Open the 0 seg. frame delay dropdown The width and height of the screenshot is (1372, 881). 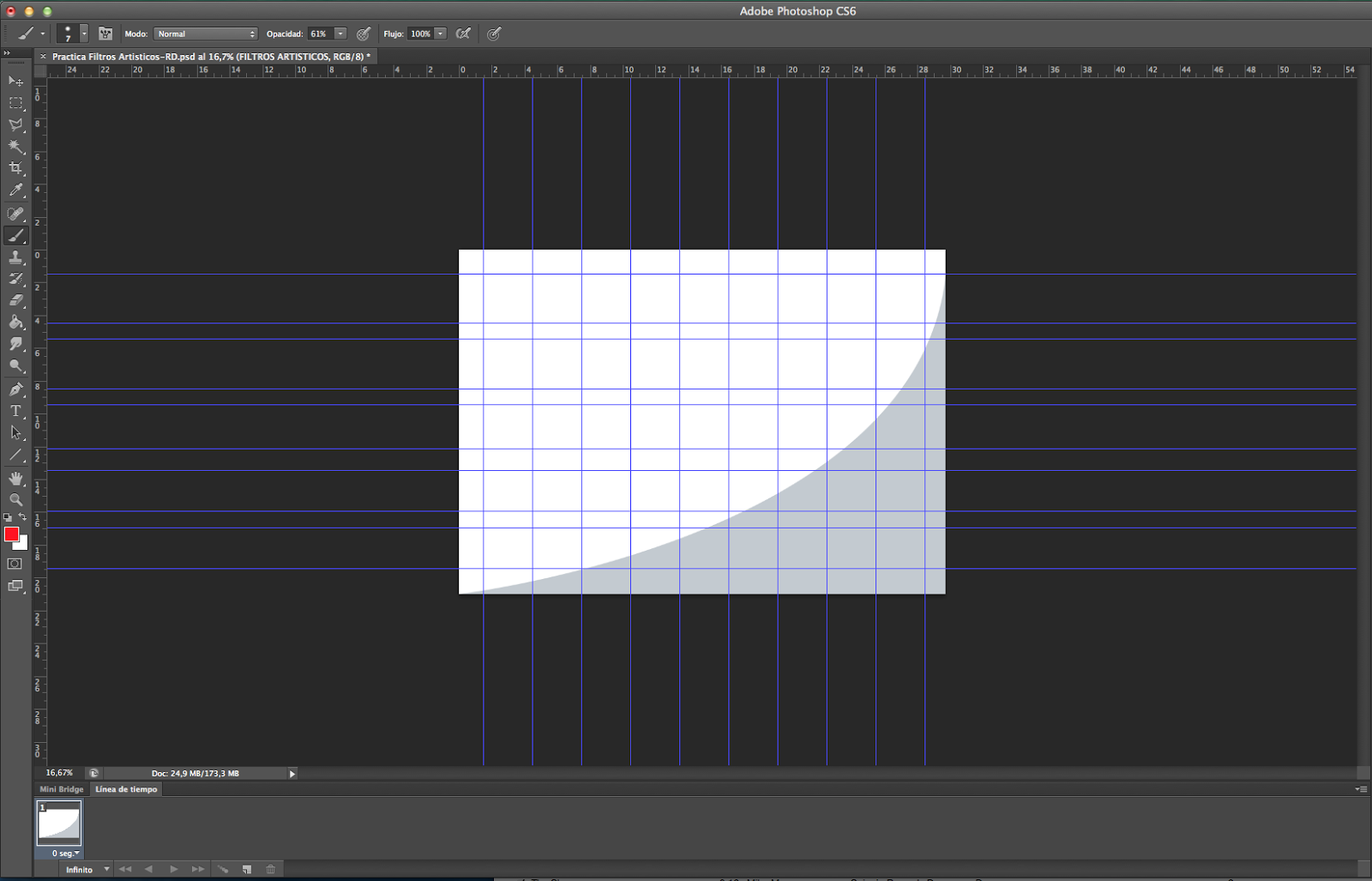click(66, 853)
